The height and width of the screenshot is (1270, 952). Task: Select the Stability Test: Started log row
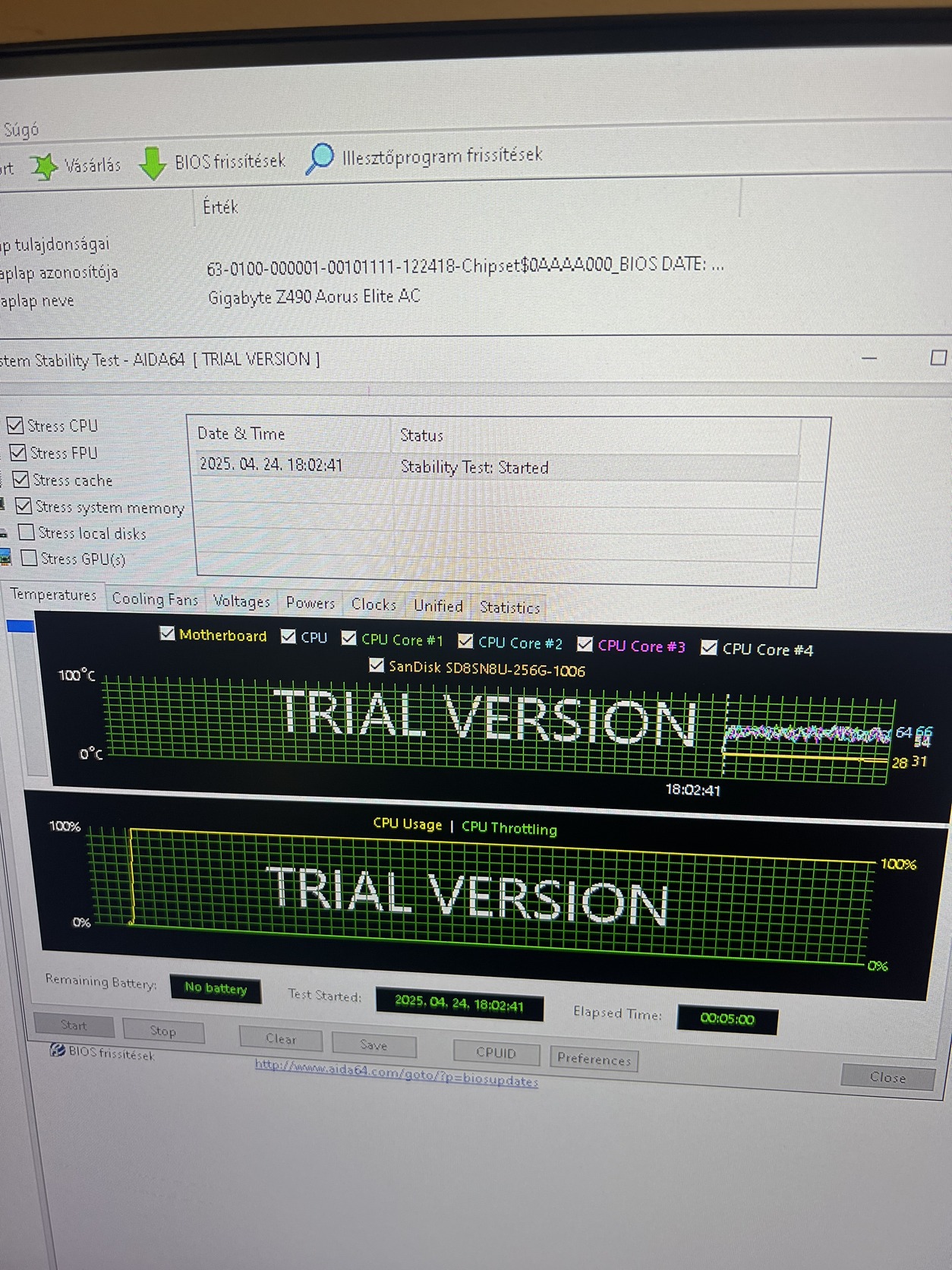click(x=497, y=466)
